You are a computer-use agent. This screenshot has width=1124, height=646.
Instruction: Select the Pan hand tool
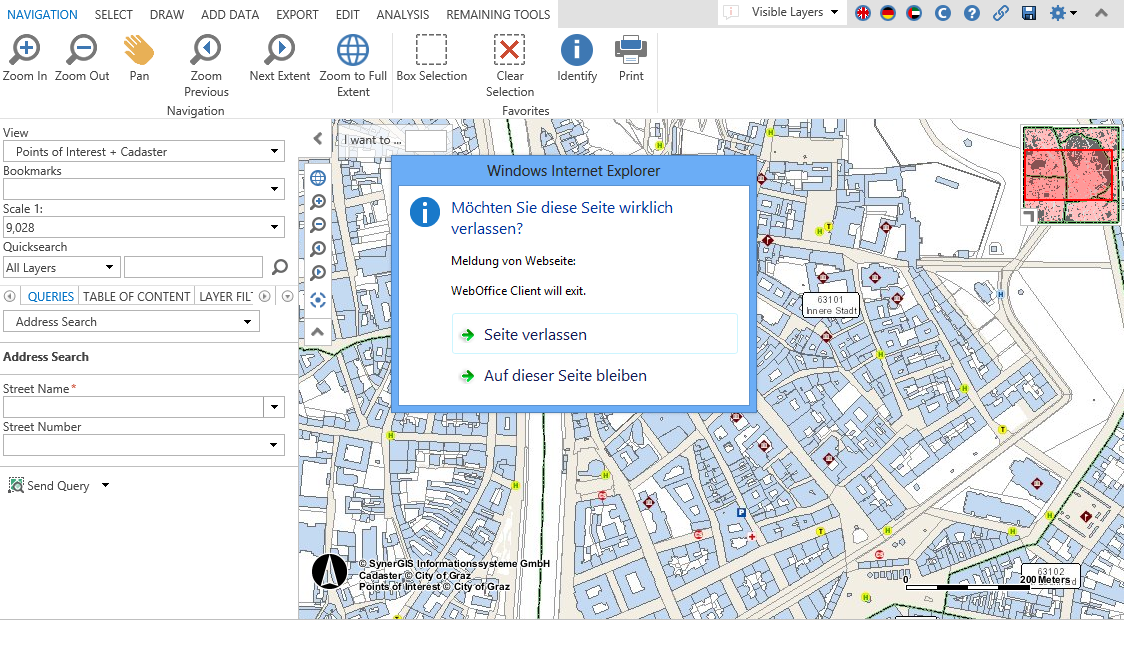139,58
